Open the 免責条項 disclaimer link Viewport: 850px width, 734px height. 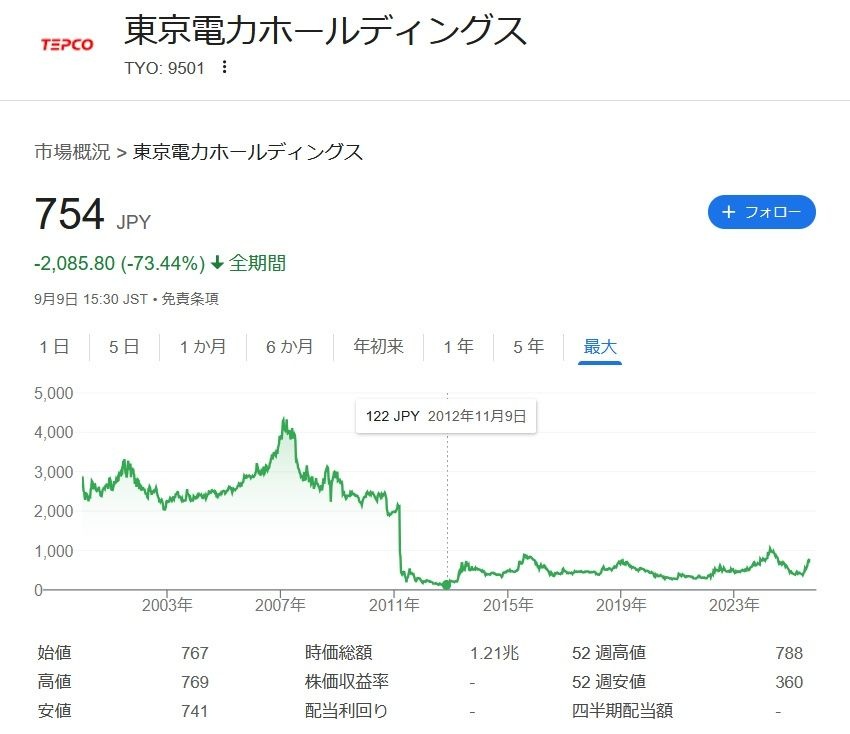click(x=190, y=299)
